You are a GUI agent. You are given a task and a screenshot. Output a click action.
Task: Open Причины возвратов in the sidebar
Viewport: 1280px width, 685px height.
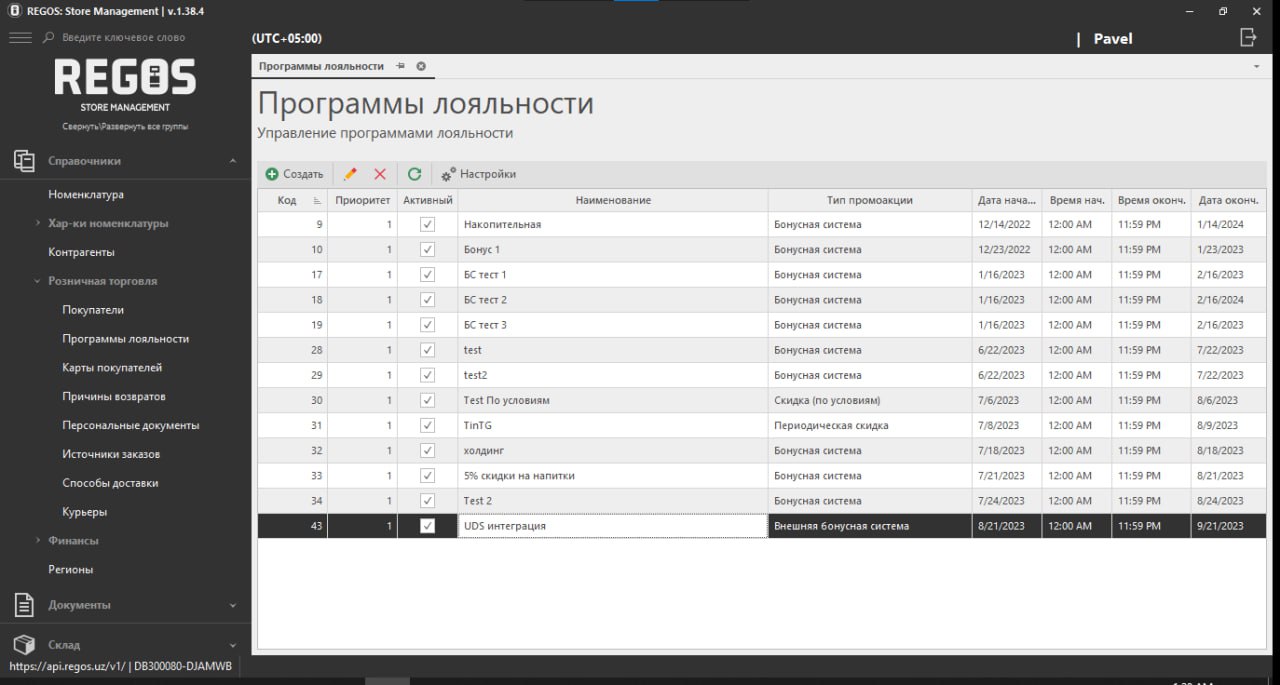coord(114,397)
